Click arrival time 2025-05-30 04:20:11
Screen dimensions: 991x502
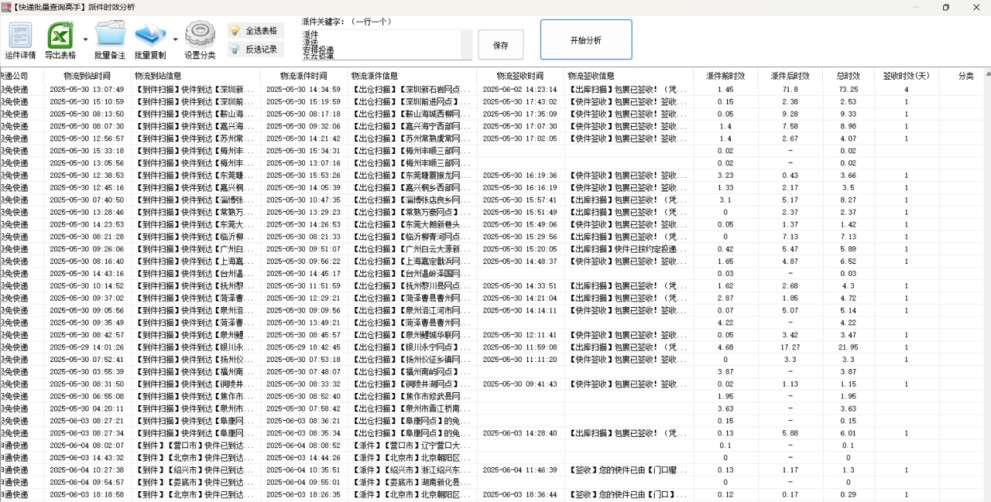[x=87, y=408]
